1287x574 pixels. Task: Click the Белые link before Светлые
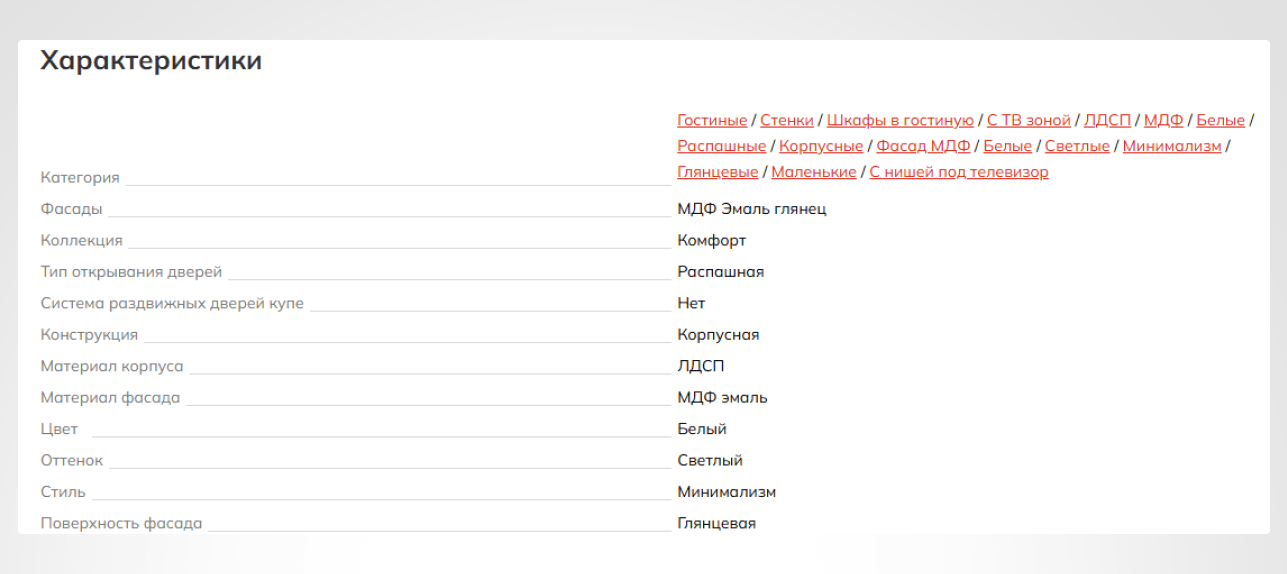pos(1008,146)
